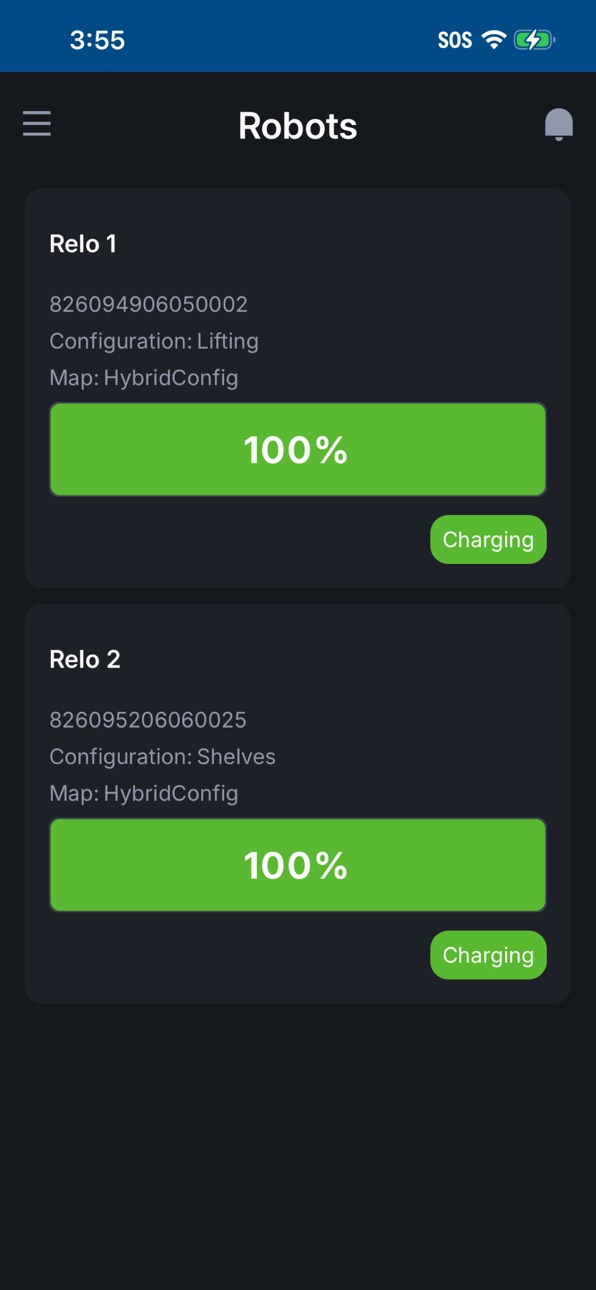Tap the Wi-Fi status icon
This screenshot has height=1290, width=596.
[493, 40]
